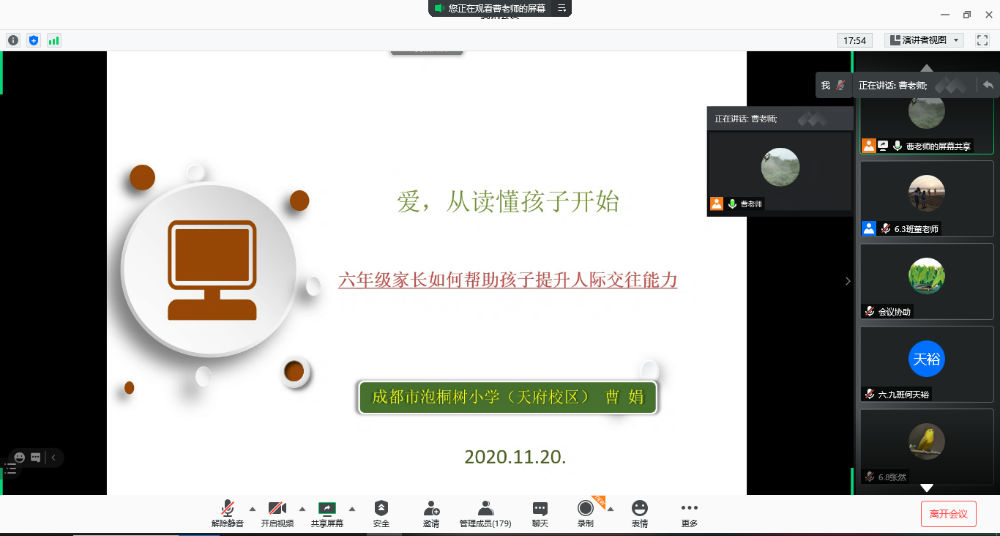Image resolution: width=1000 pixels, height=536 pixels.
Task: Select the 6.8张然 participant tile
Action: 927,446
